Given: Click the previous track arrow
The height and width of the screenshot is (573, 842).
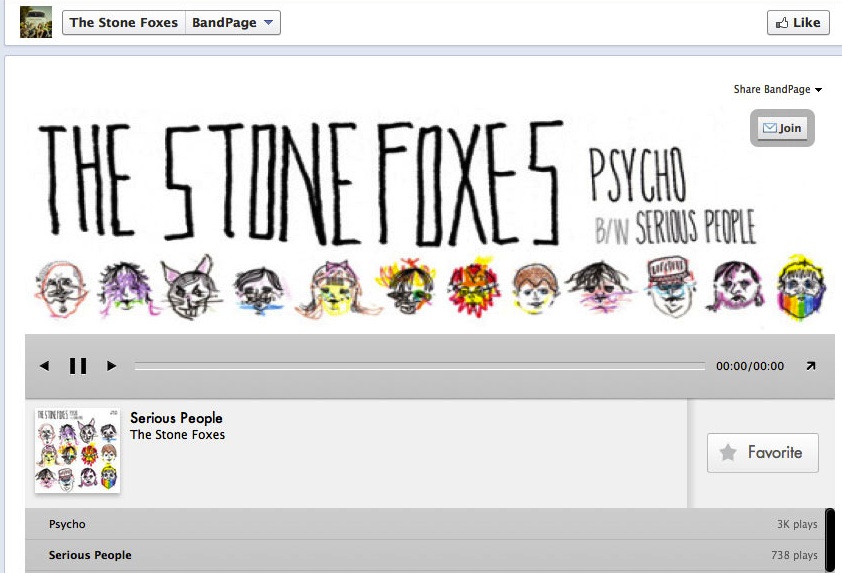Looking at the screenshot, I should [x=45, y=366].
